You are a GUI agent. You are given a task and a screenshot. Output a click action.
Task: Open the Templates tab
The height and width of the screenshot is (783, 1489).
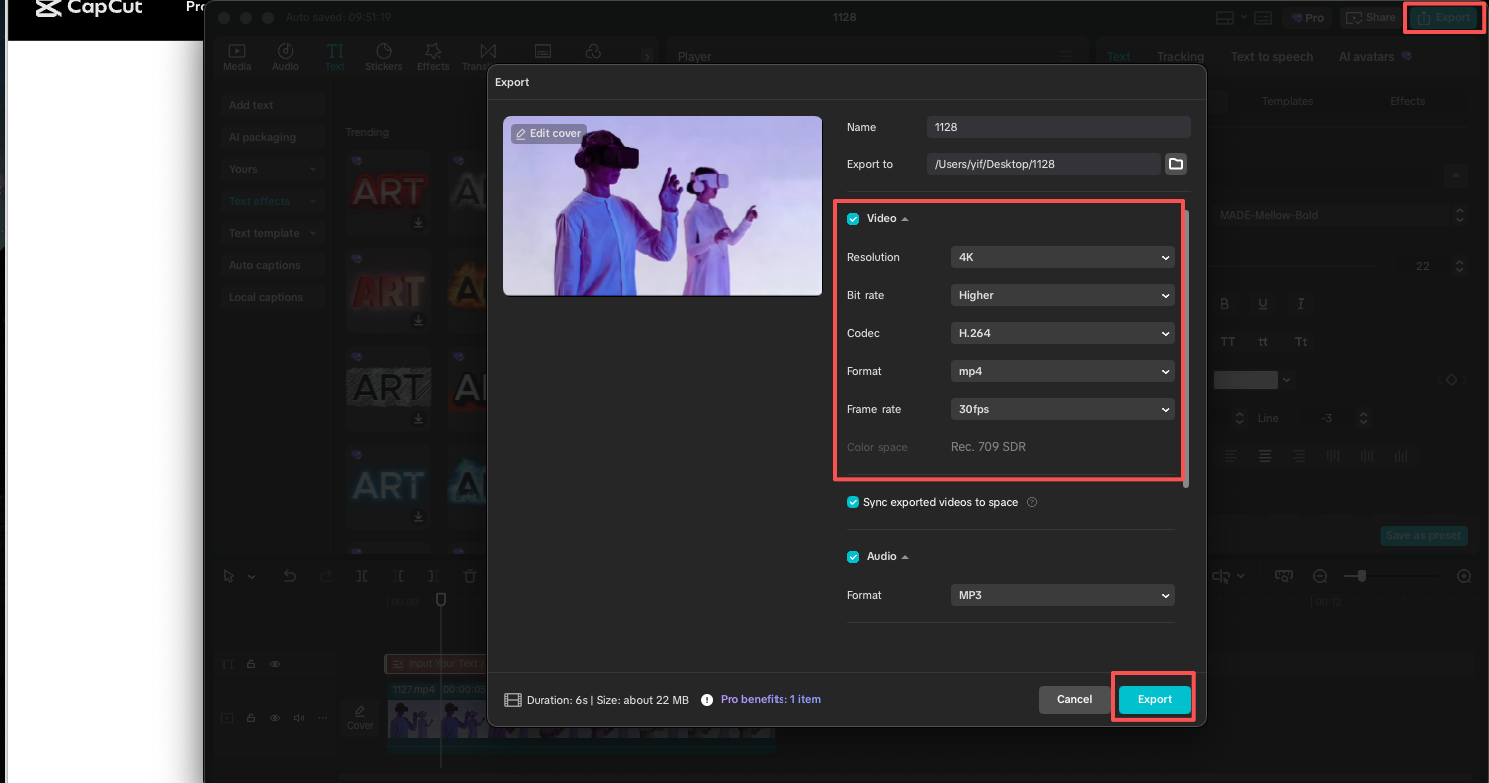(1287, 101)
